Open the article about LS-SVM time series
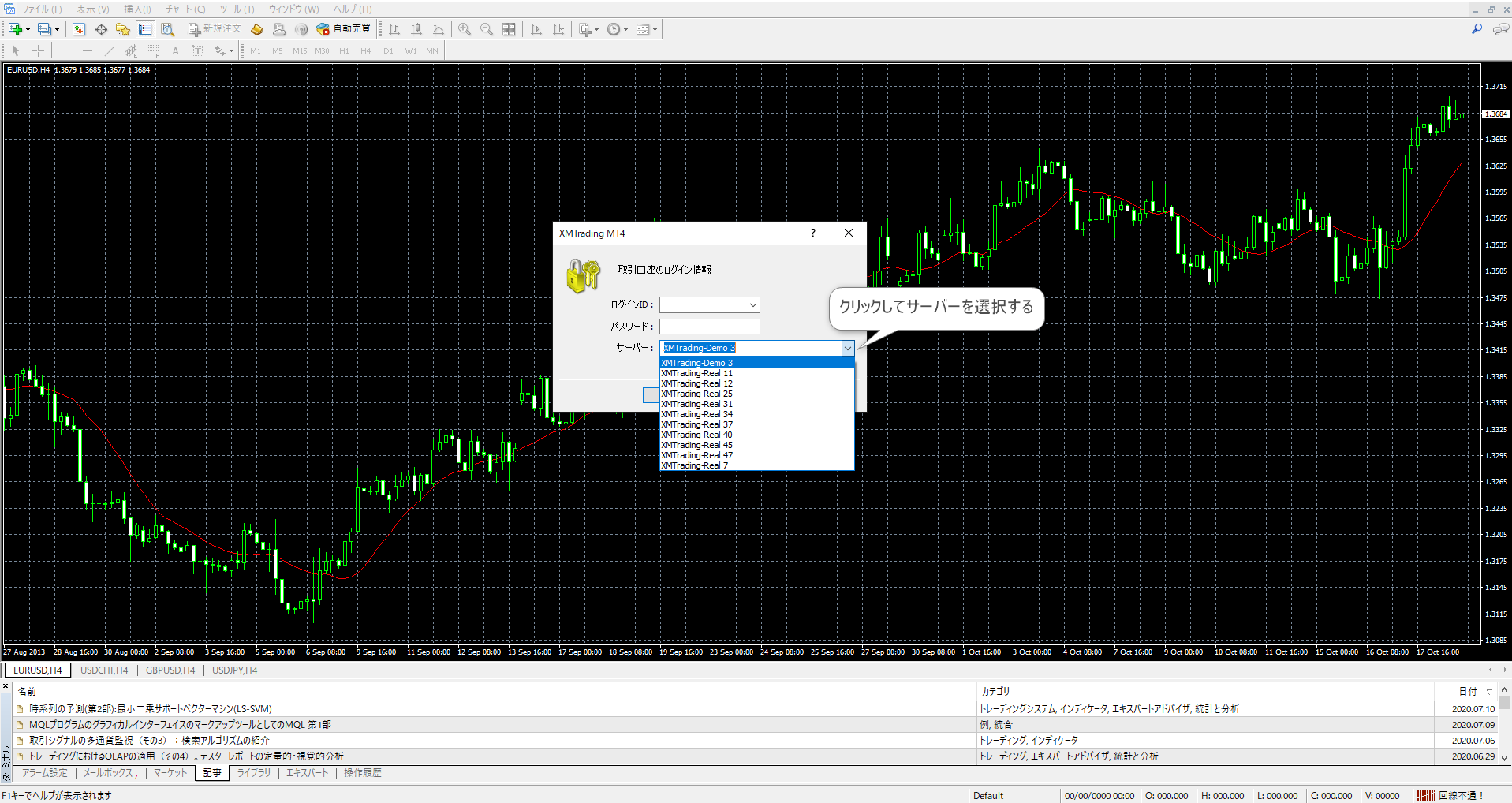The height and width of the screenshot is (803, 1512). (x=151, y=709)
